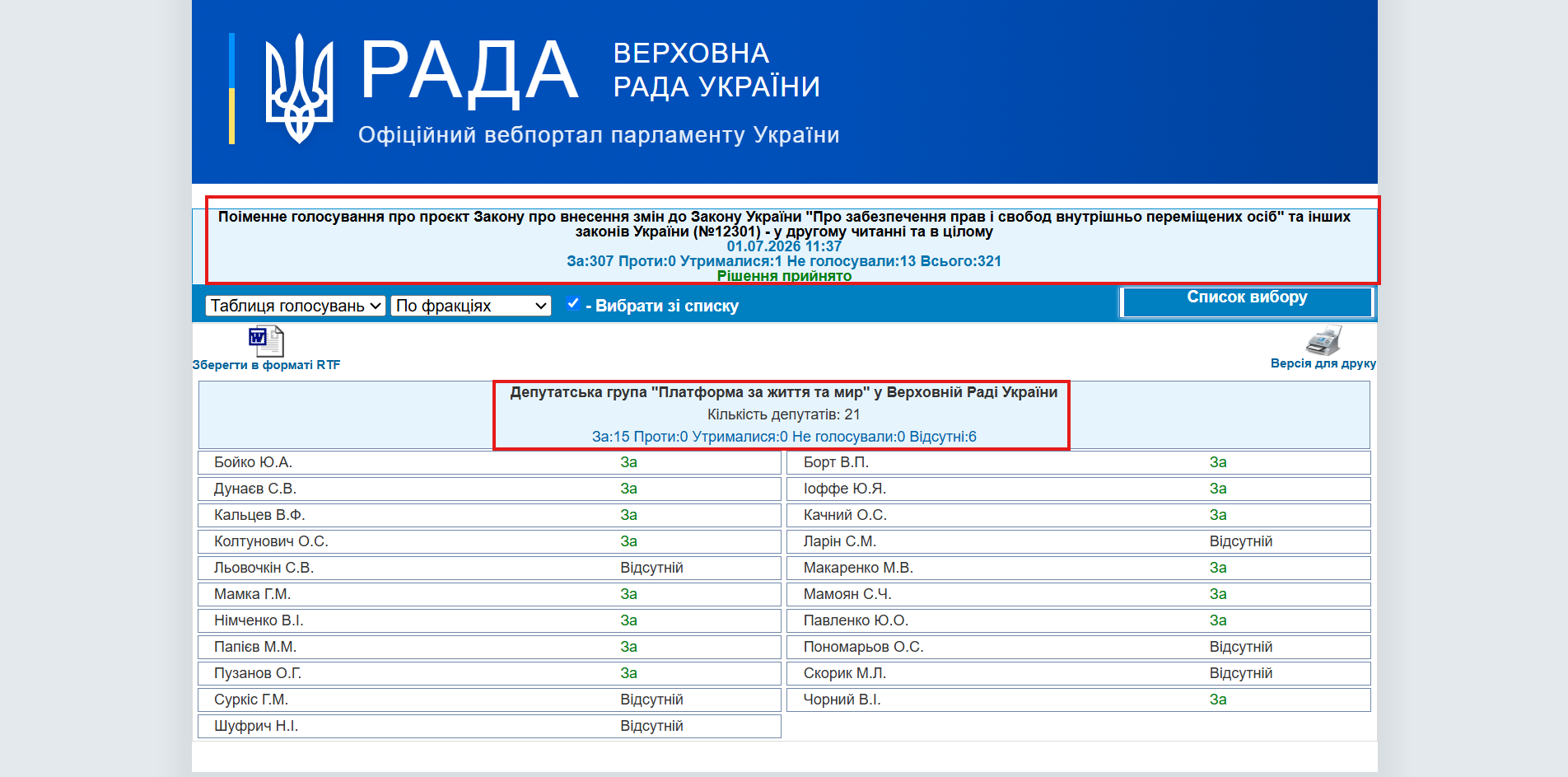Click 'Рішення прийнято' status text

(784, 276)
